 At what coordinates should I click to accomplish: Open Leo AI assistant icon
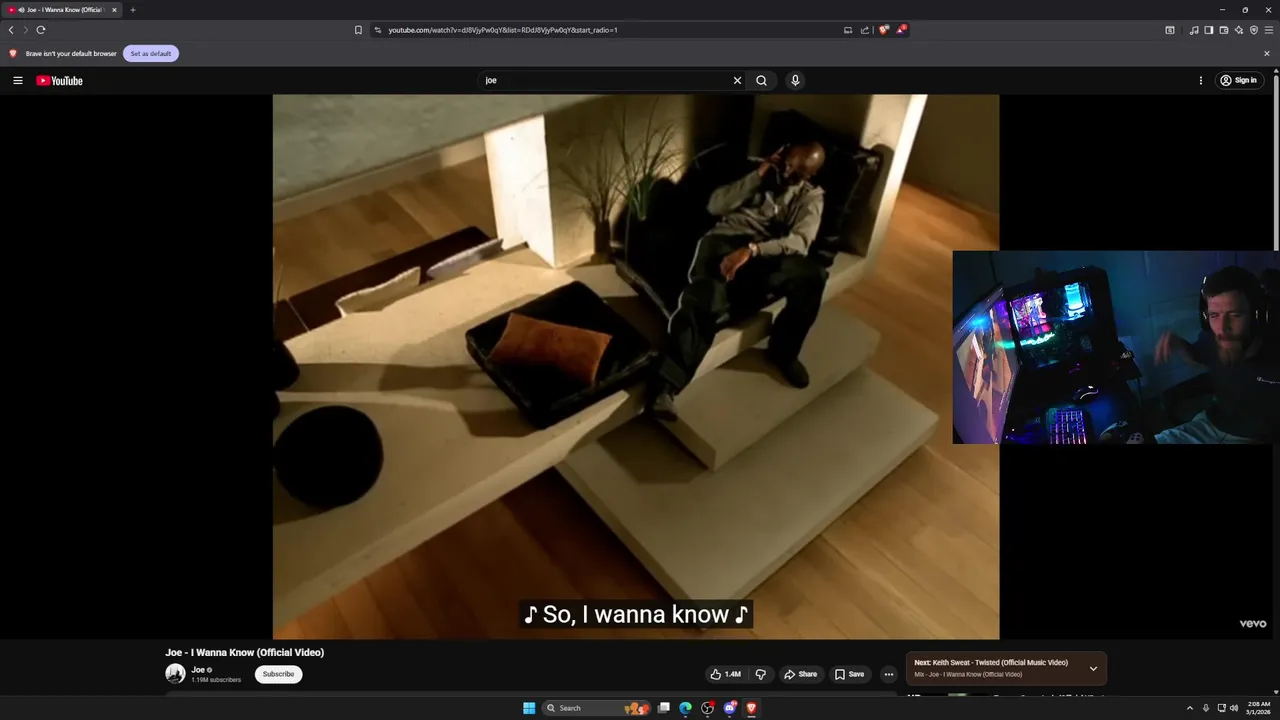pos(1239,30)
